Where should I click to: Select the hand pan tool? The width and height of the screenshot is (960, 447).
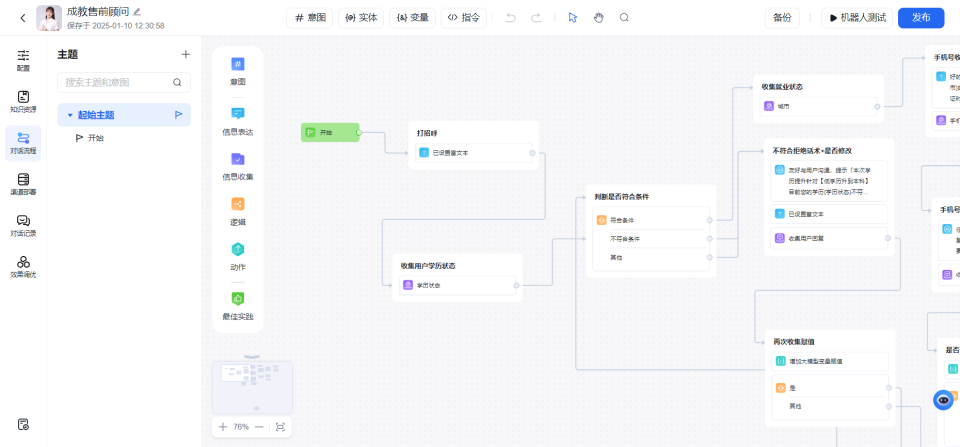pyautogui.click(x=599, y=18)
